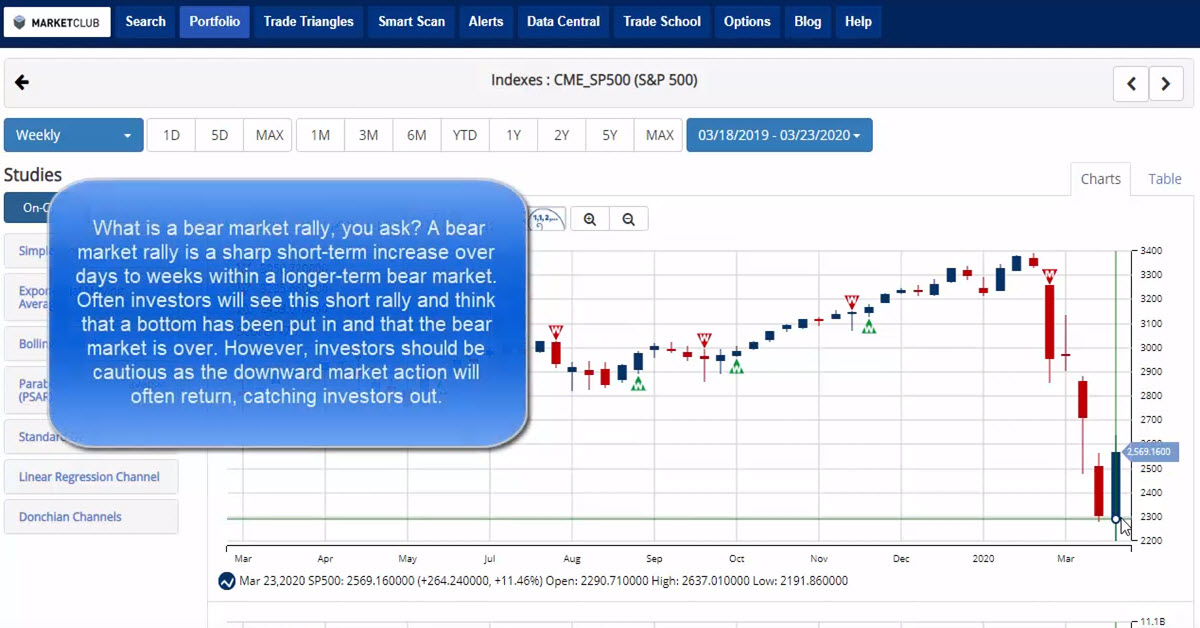Click the 2,569.1600 price label
Image resolution: width=1200 pixels, height=628 pixels.
[1152, 452]
